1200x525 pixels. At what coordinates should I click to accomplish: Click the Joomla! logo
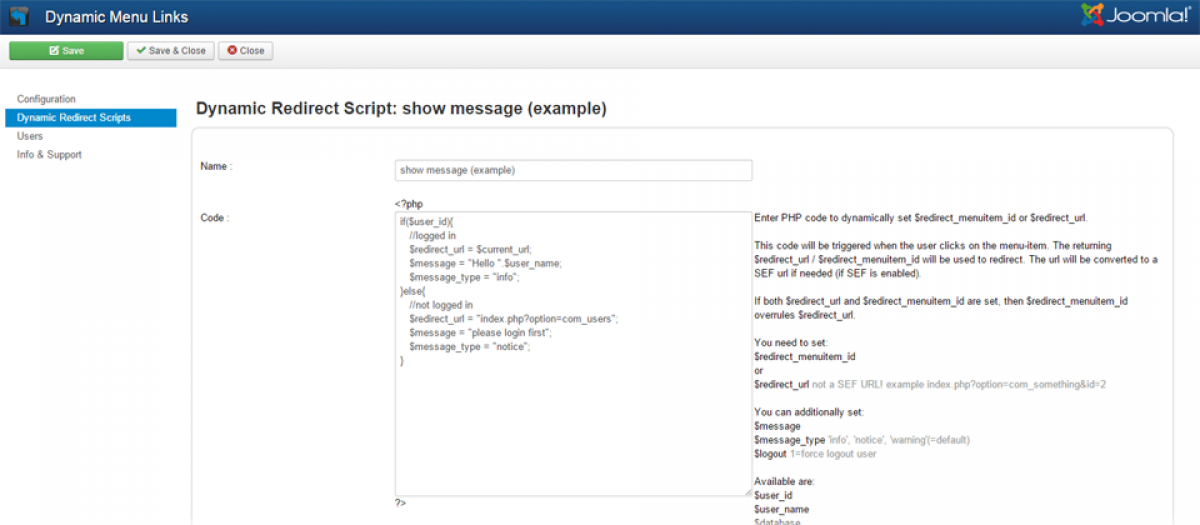coord(1135,16)
